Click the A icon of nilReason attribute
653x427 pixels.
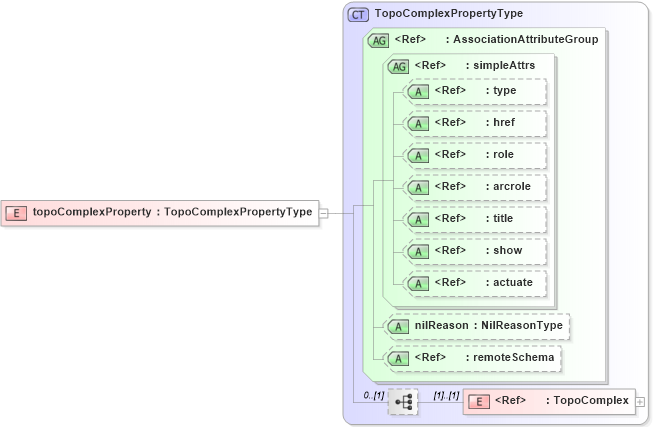(398, 327)
